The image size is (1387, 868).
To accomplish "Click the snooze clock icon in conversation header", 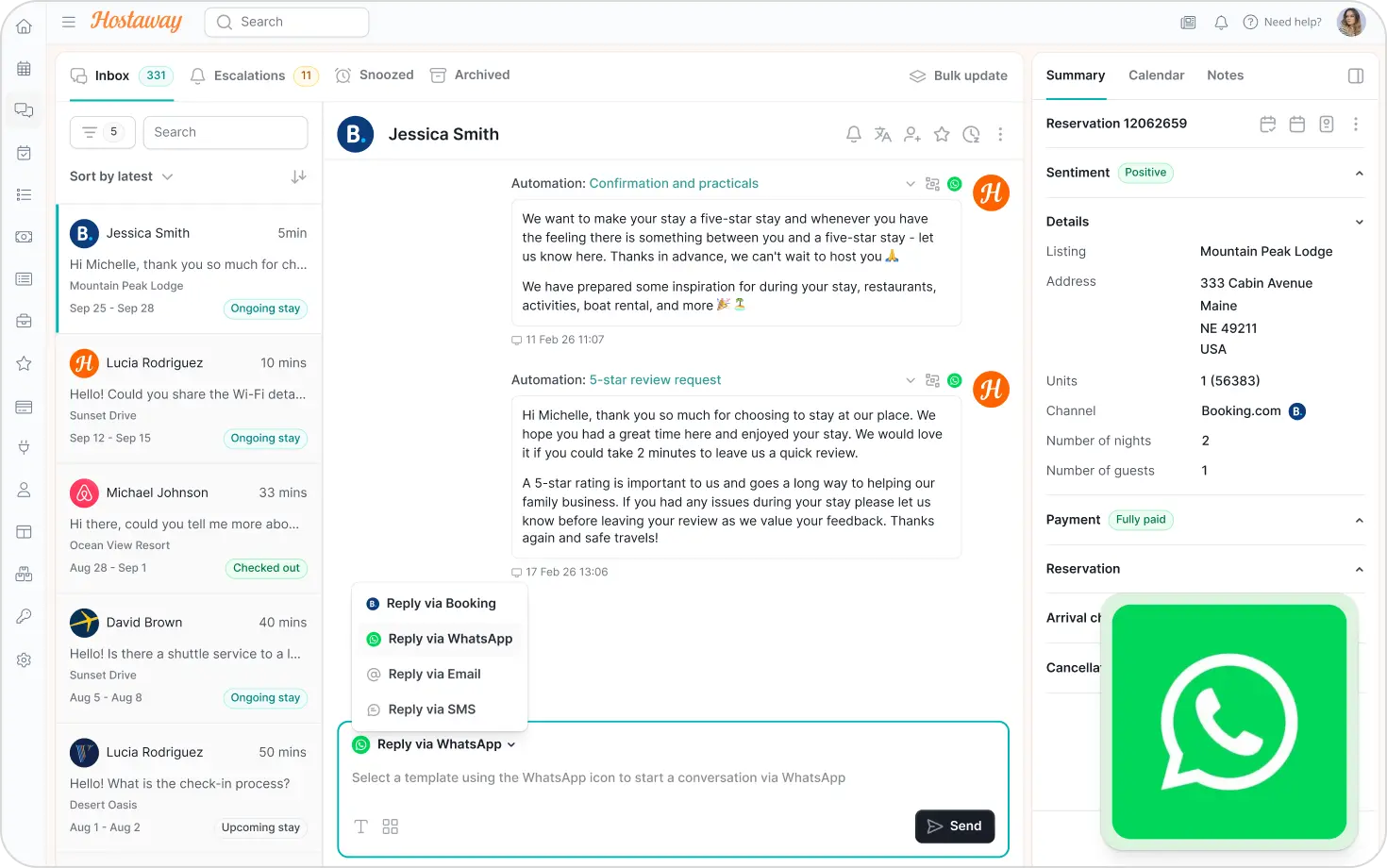I will [971, 135].
